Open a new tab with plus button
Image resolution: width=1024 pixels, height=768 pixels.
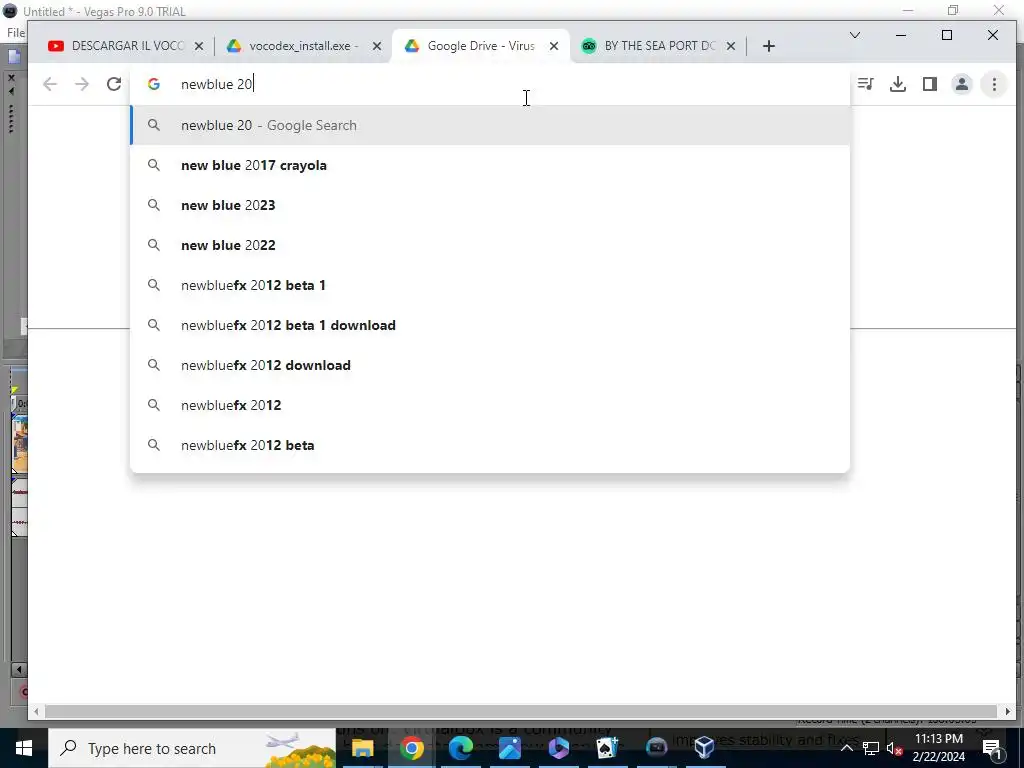(x=769, y=46)
